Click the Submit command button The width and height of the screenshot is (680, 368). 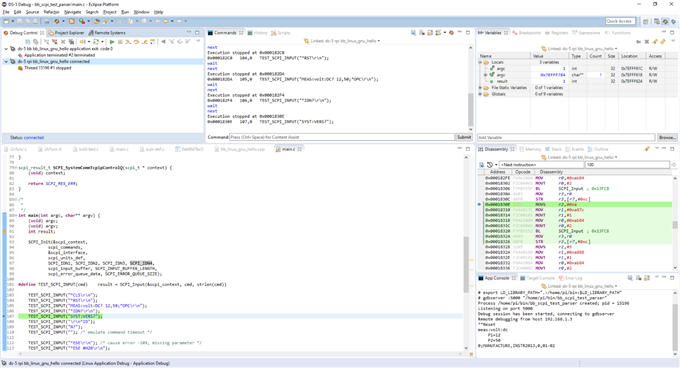click(464, 137)
